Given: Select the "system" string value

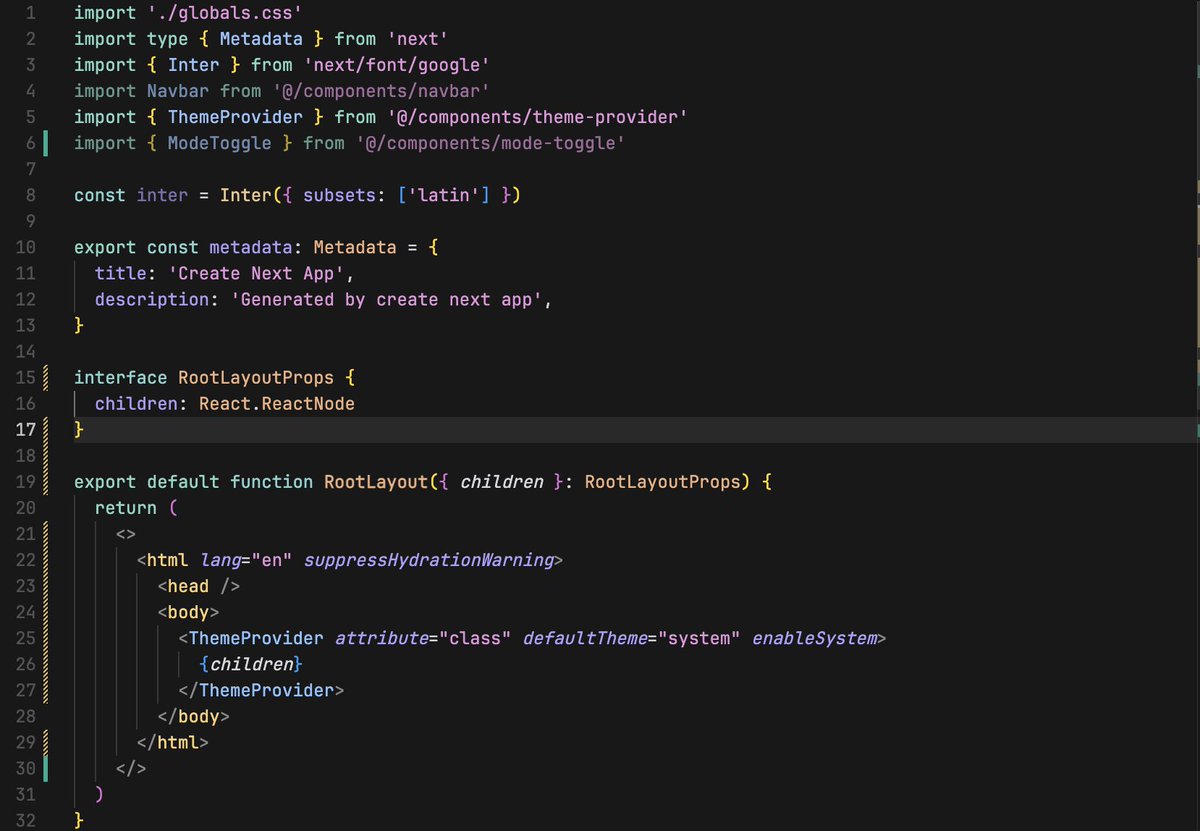Looking at the screenshot, I should pos(699,637).
